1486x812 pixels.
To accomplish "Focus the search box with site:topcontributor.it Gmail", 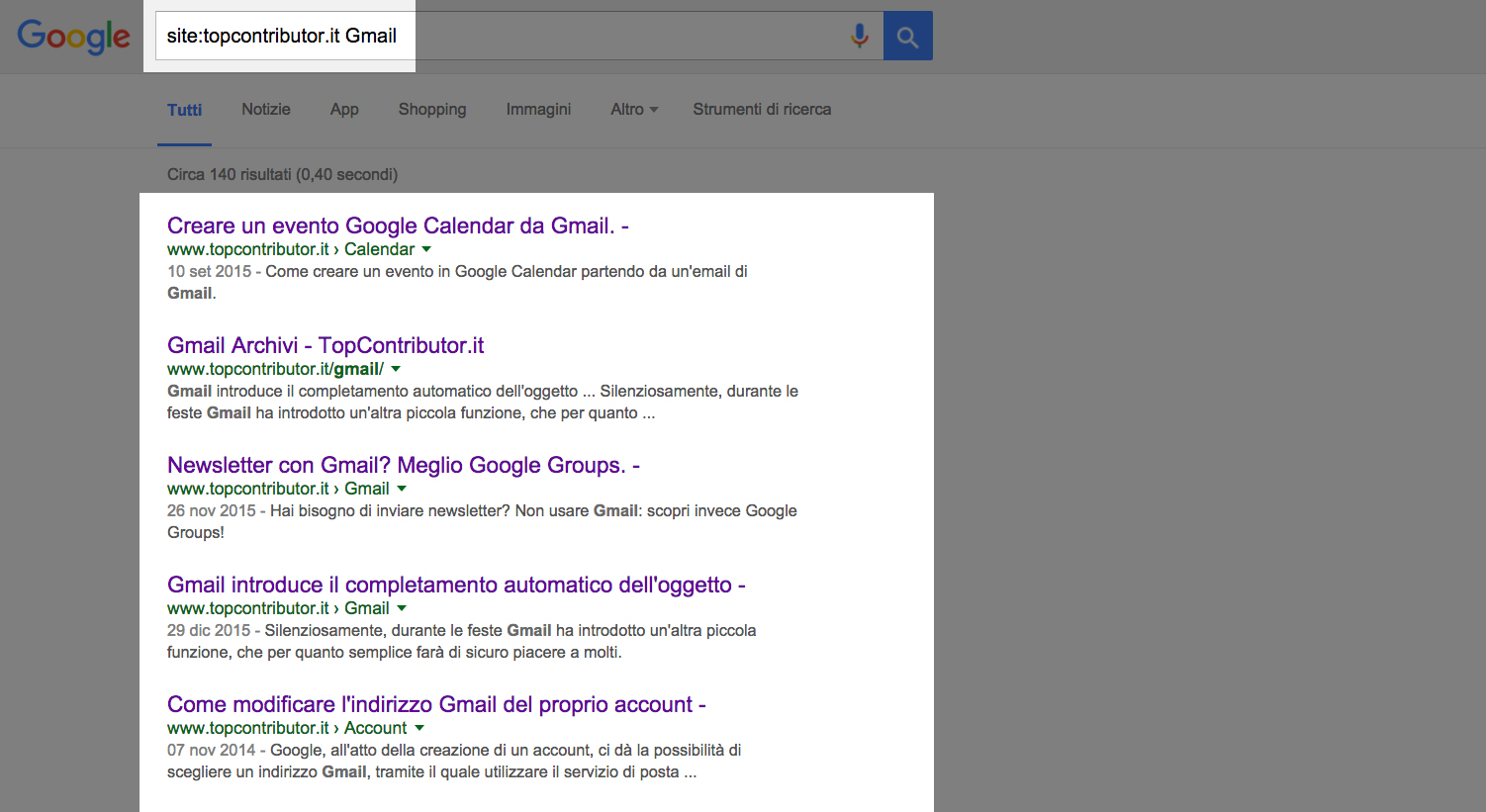I will click(x=518, y=37).
